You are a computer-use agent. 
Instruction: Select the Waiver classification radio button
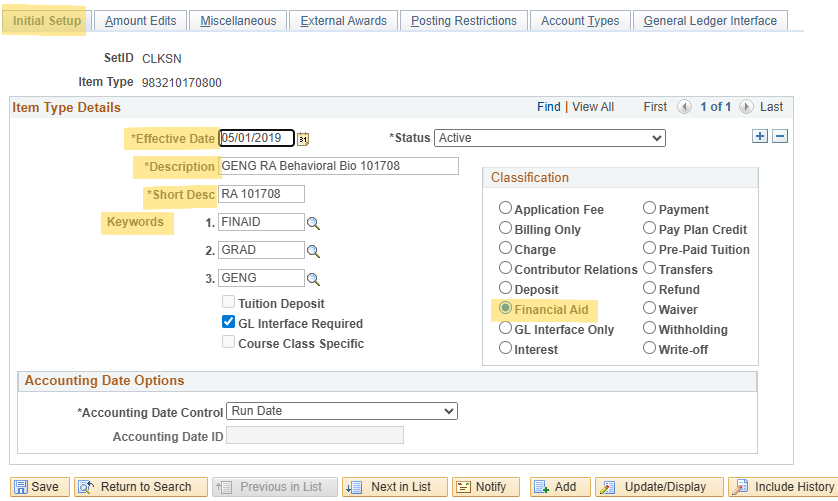point(650,309)
